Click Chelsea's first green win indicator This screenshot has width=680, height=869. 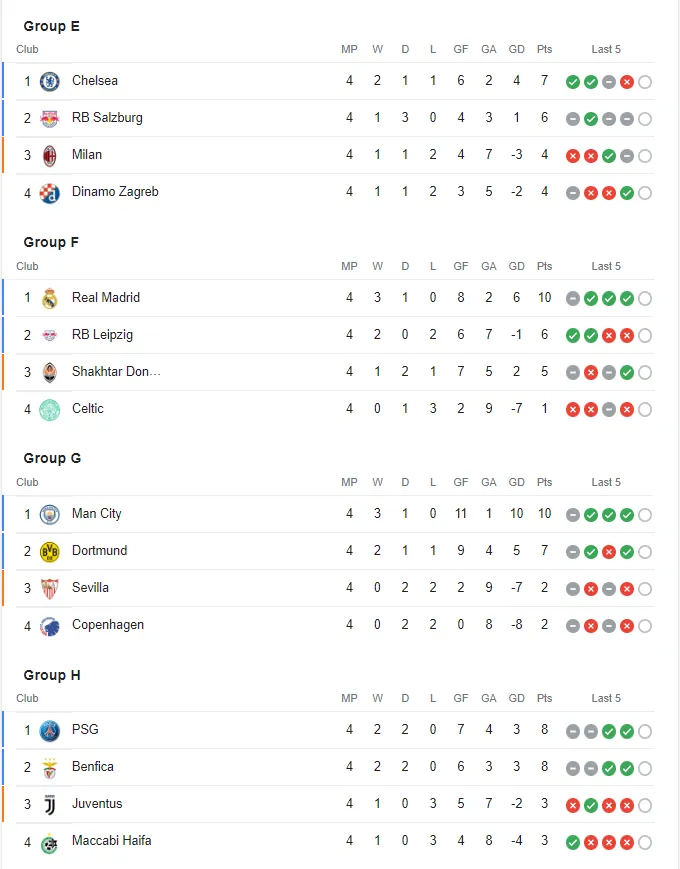[x=573, y=82]
